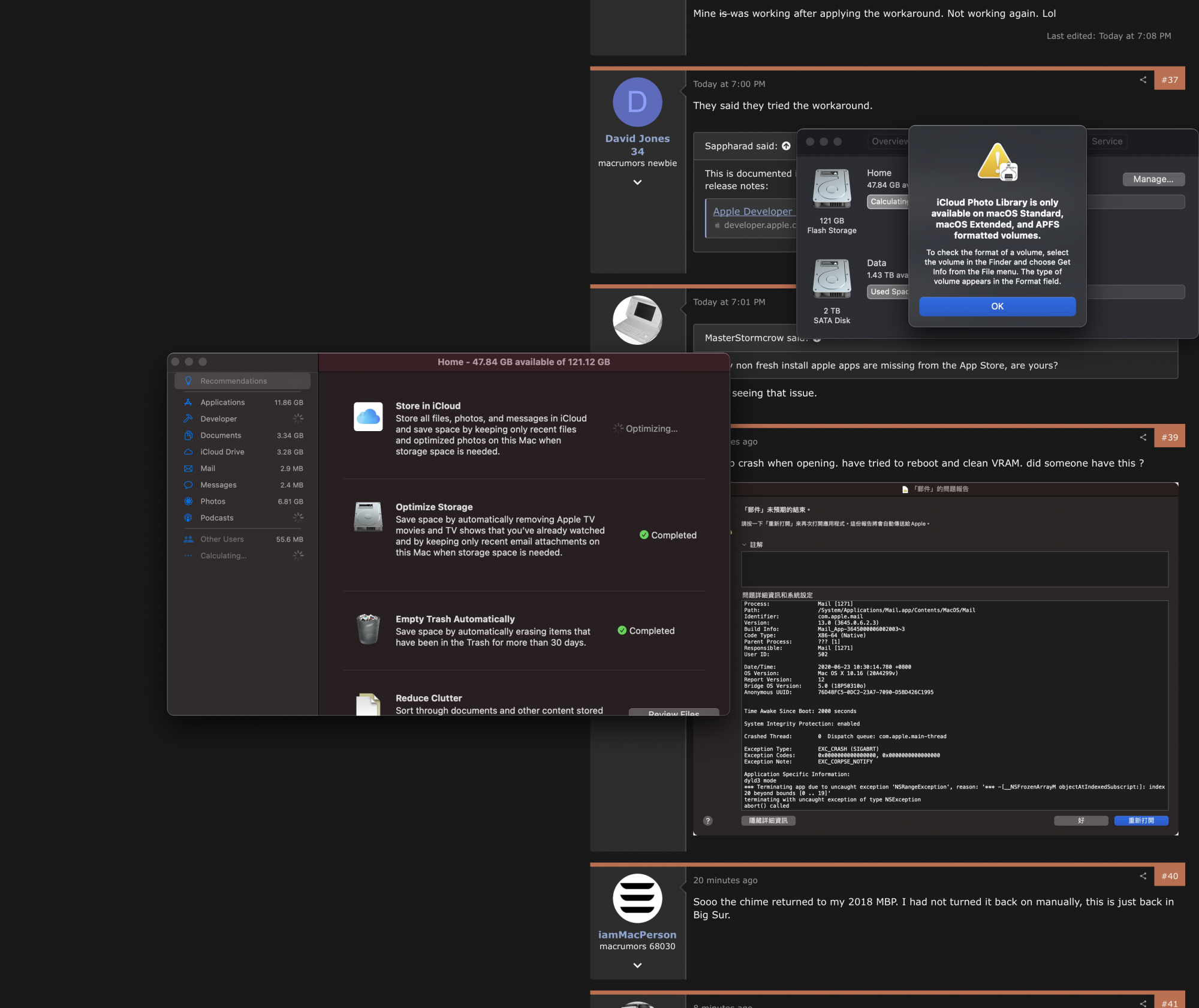Share post #39
Screen dimensions: 1199x1008
1143,437
